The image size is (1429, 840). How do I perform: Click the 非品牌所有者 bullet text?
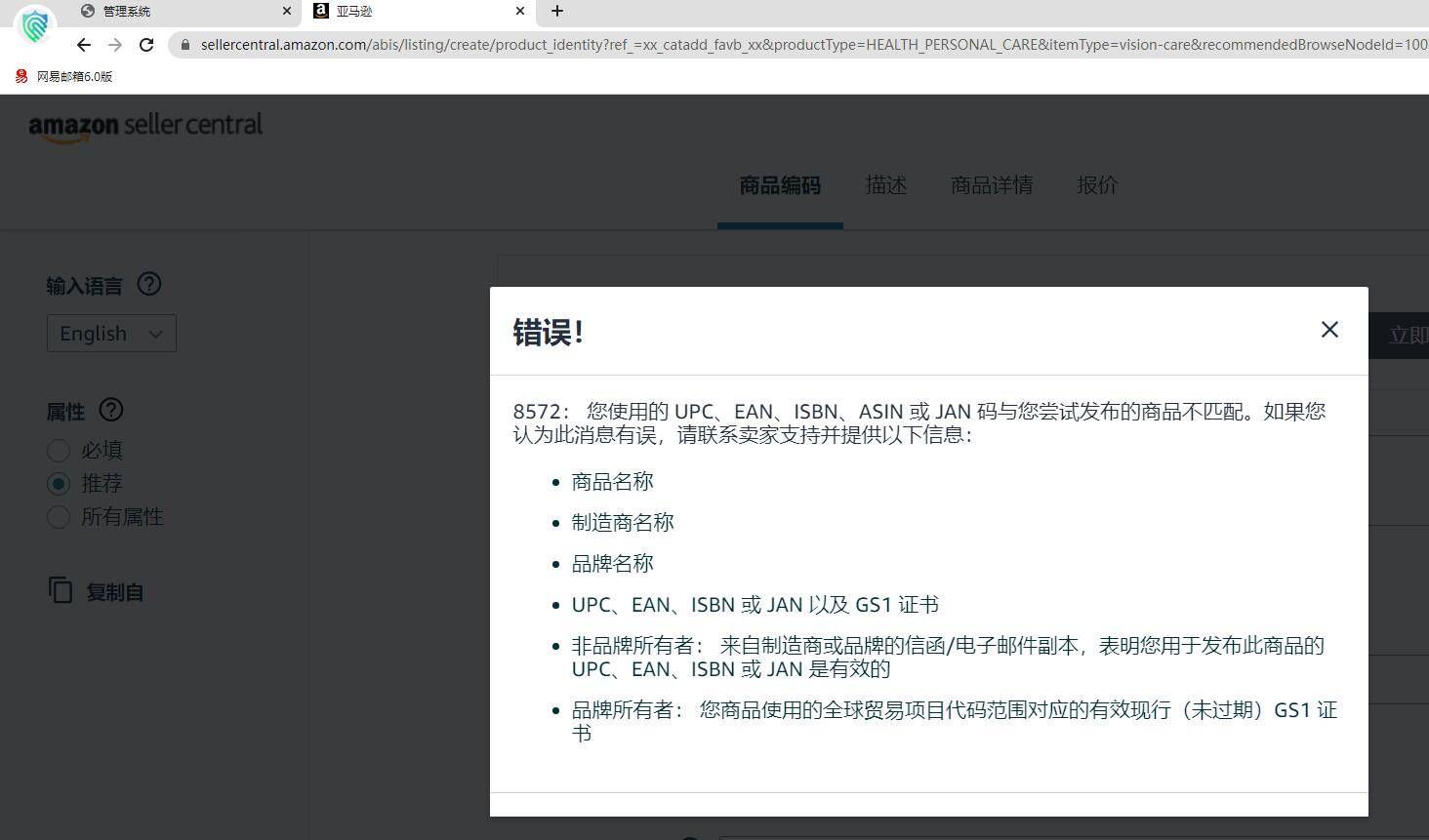pos(948,658)
